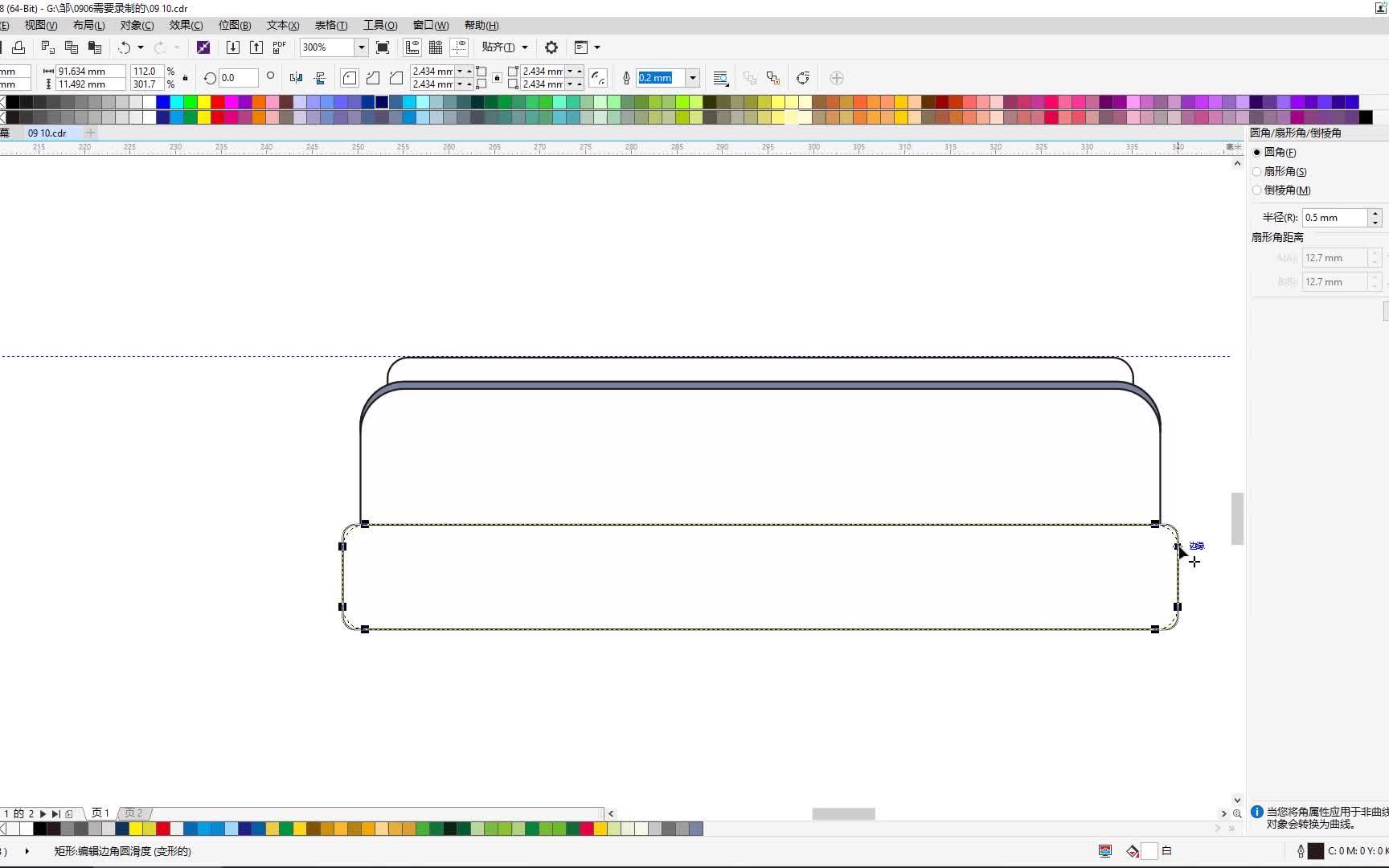Image resolution: width=1389 pixels, height=868 pixels.
Task: Open the outline width 0.2 mm dropdown
Action: point(693,78)
